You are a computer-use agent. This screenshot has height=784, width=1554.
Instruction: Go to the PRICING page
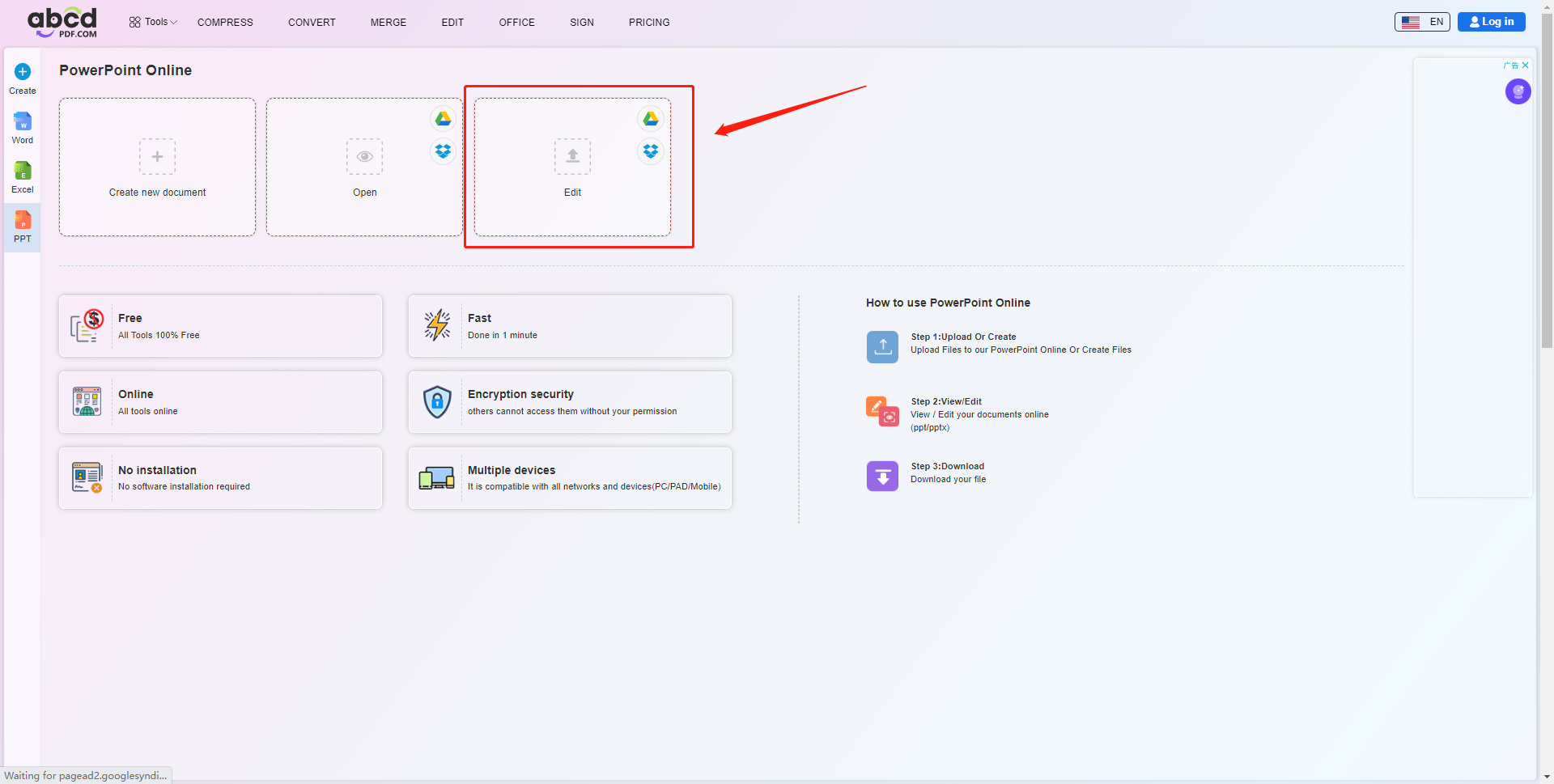pyautogui.click(x=649, y=23)
